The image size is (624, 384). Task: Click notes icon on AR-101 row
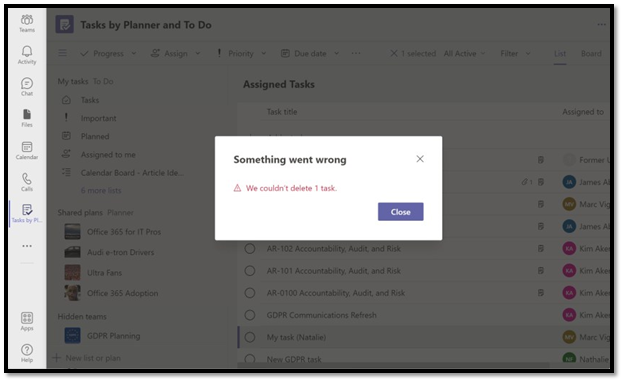point(540,271)
